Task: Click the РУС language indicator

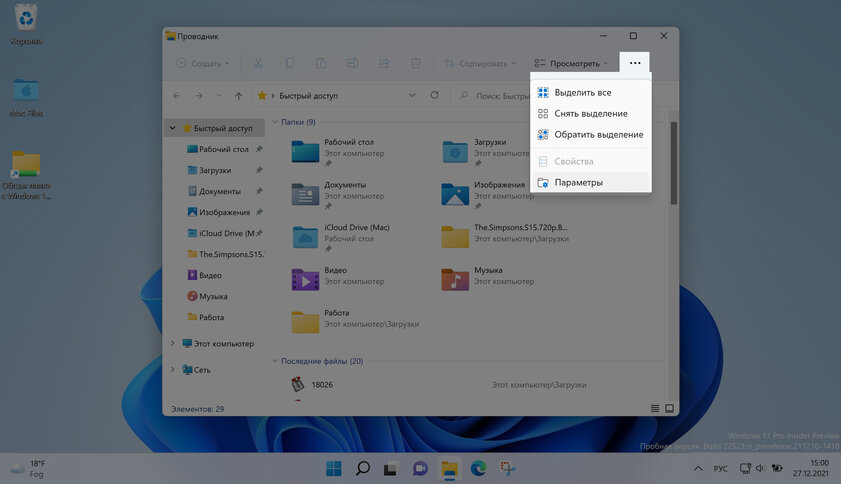Action: [720, 468]
